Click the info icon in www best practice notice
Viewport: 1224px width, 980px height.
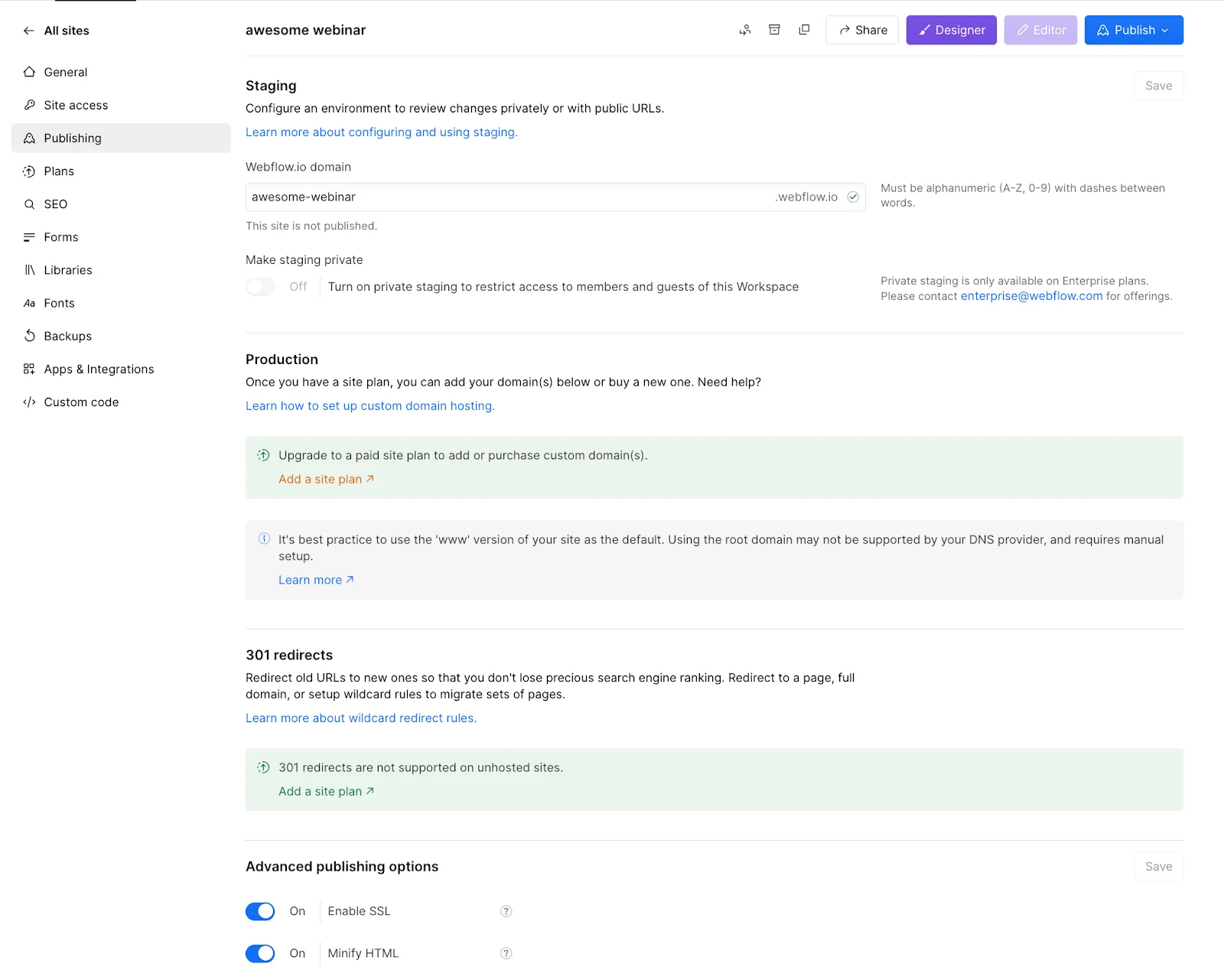264,539
